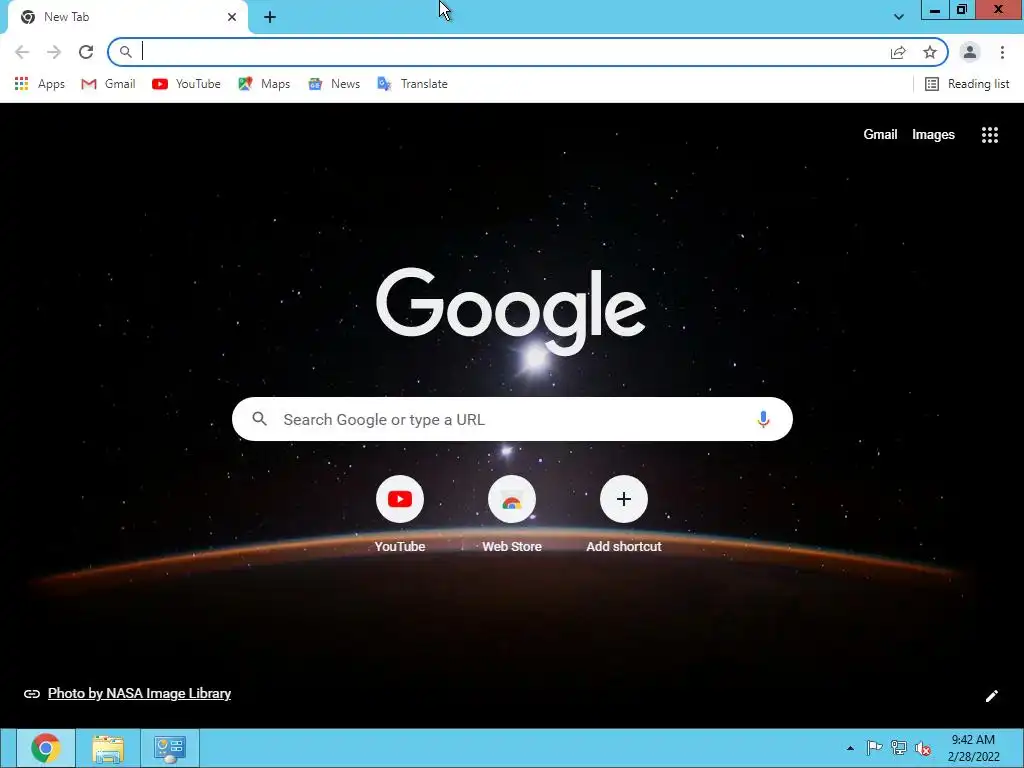
Task: Open YouTube bookmark in bookmarks bar
Action: click(x=186, y=84)
